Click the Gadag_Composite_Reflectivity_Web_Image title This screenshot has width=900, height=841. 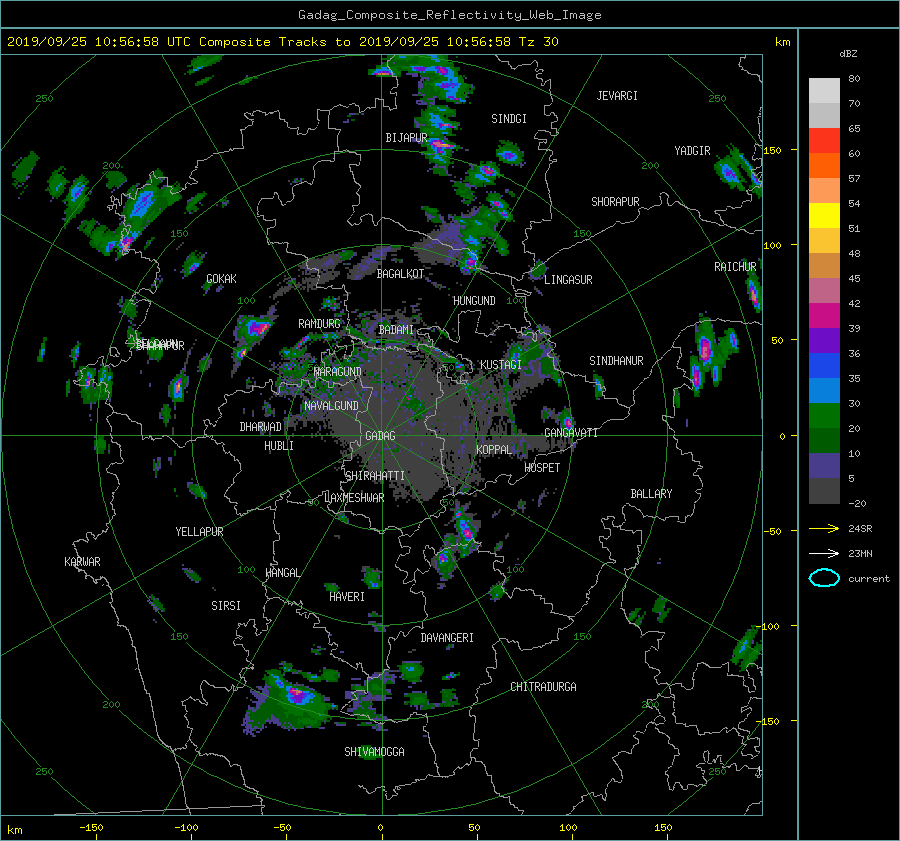(x=449, y=15)
